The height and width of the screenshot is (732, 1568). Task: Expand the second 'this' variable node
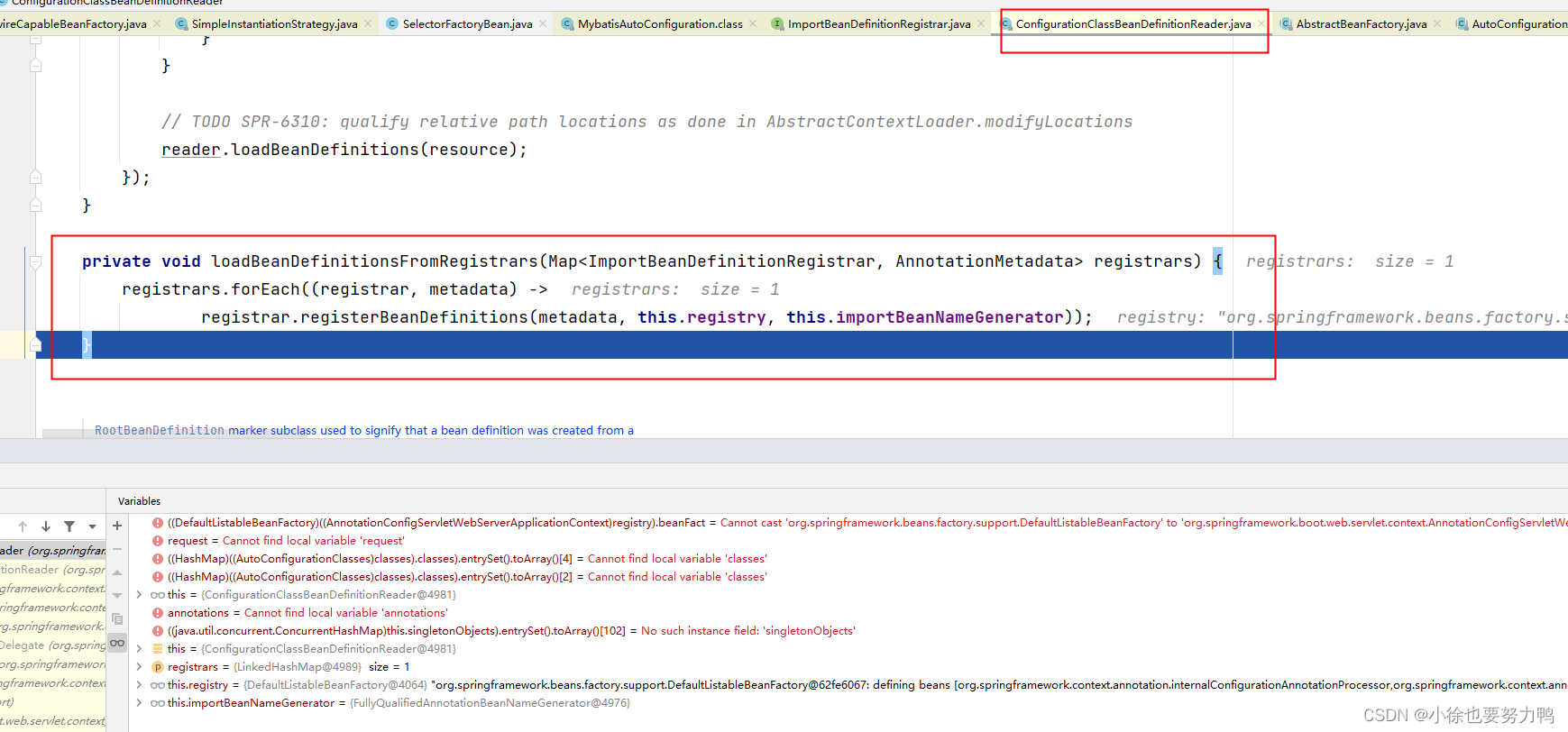[139, 649]
